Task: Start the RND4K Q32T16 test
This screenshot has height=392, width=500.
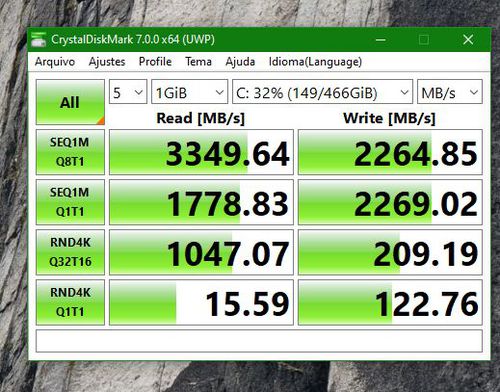Action: pyautogui.click(x=70, y=252)
